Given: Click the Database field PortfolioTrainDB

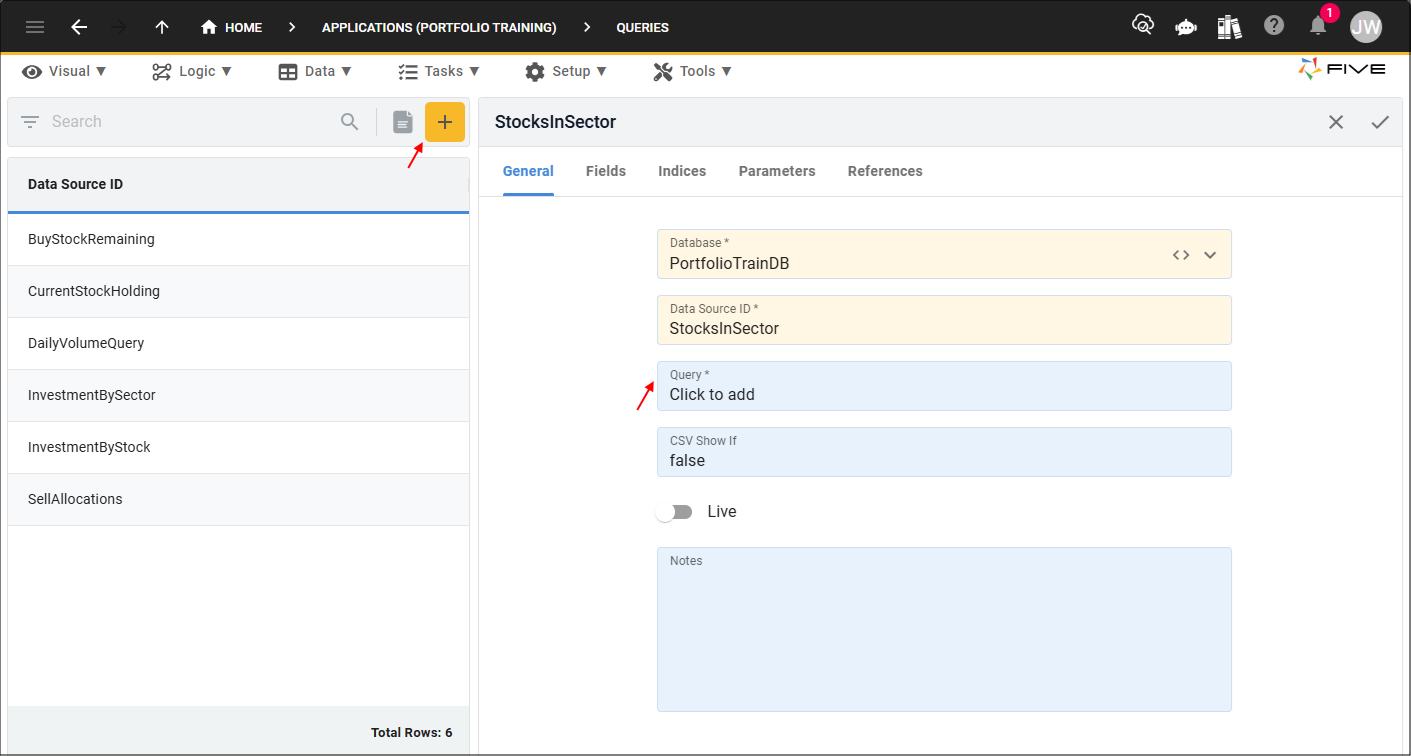Looking at the screenshot, I should pyautogui.click(x=944, y=254).
